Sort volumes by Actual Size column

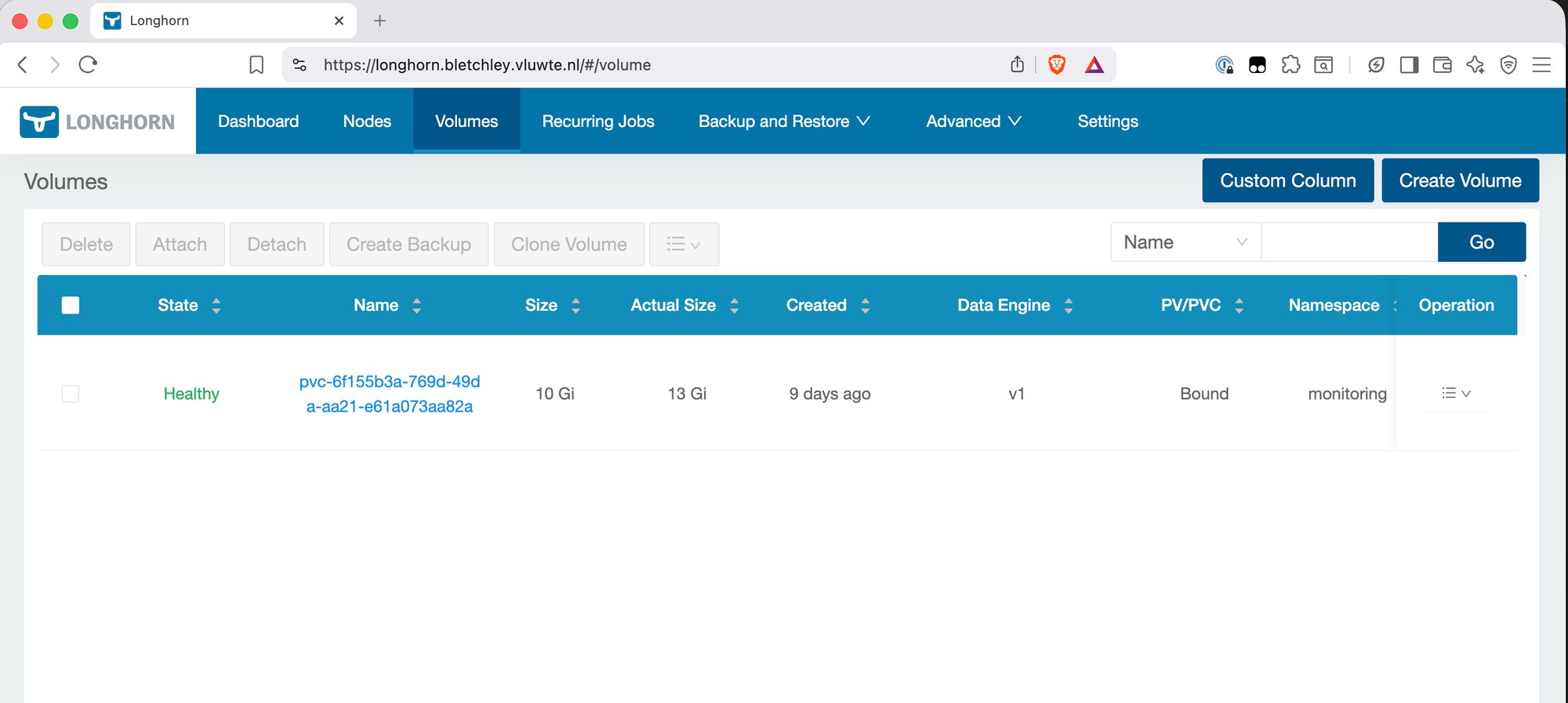click(735, 306)
